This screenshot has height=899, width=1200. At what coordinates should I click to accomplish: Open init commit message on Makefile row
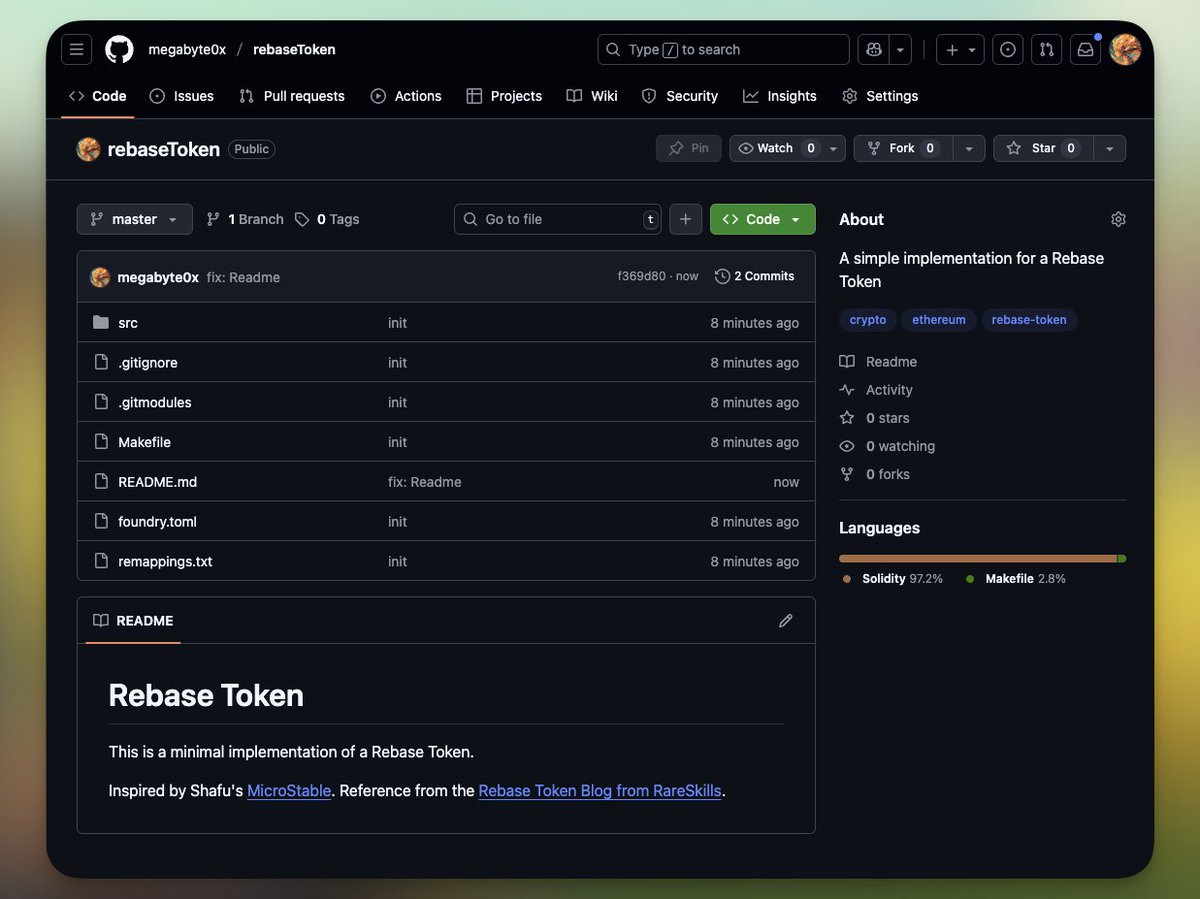[398, 442]
